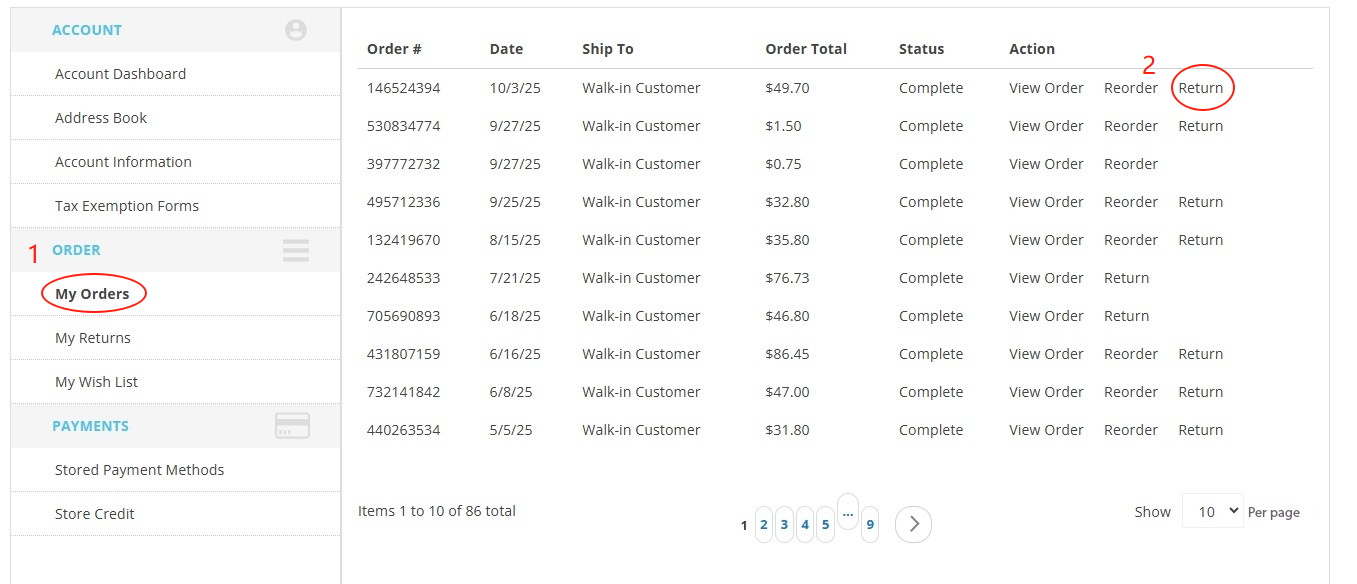Screen dimensions: 1357x584
Task: Open Store Credit page
Action: point(95,514)
